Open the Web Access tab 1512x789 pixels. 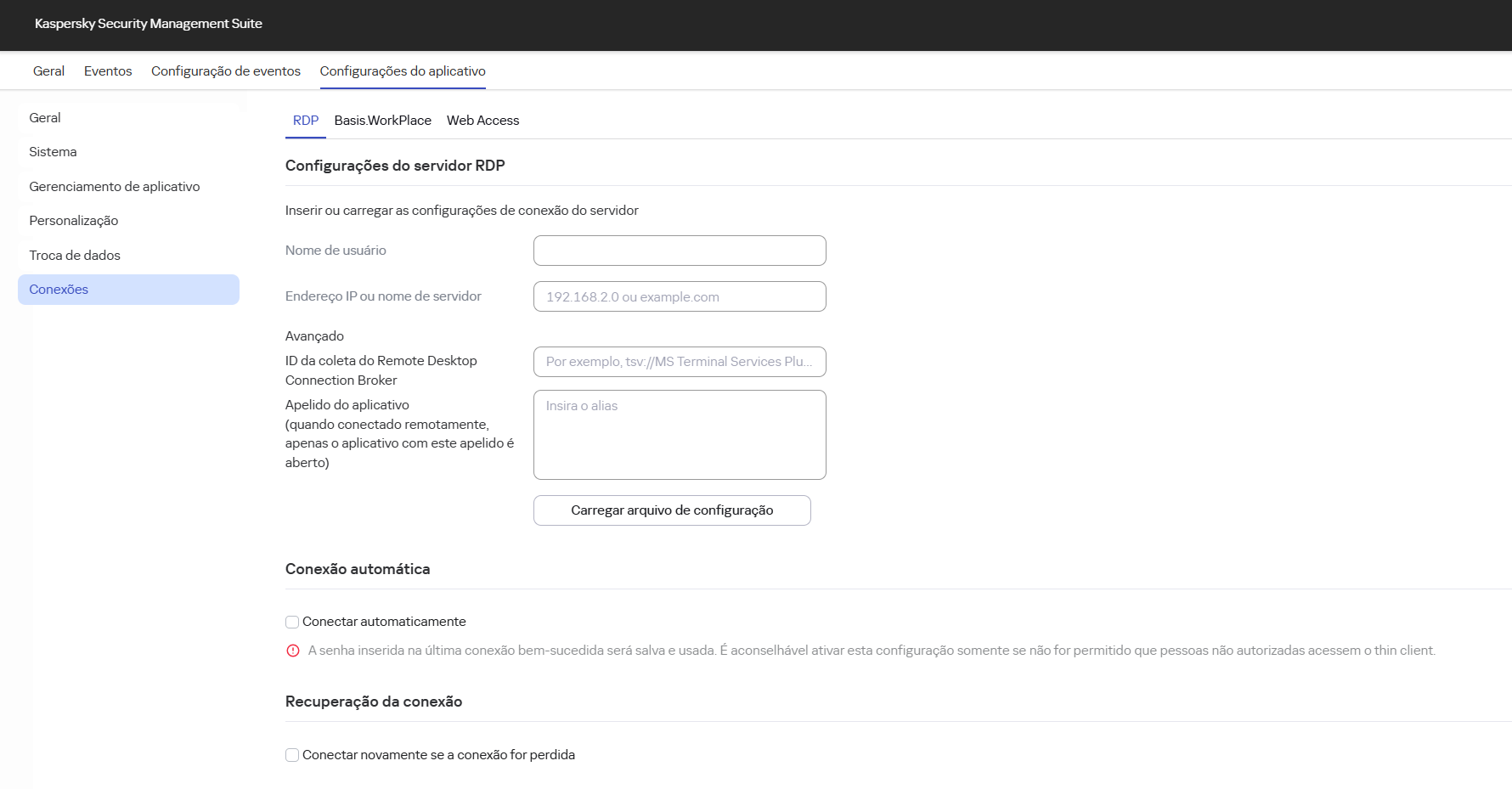pos(482,121)
